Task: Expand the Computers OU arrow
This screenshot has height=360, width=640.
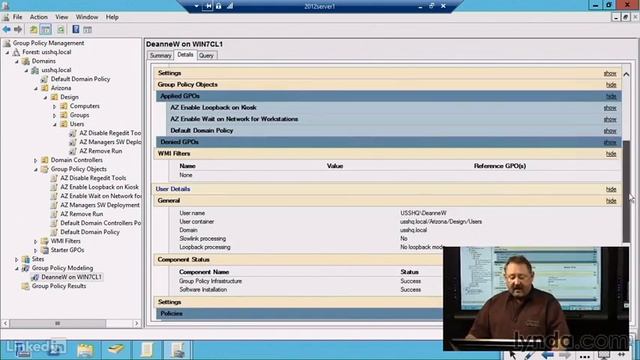Action: pyautogui.click(x=55, y=106)
